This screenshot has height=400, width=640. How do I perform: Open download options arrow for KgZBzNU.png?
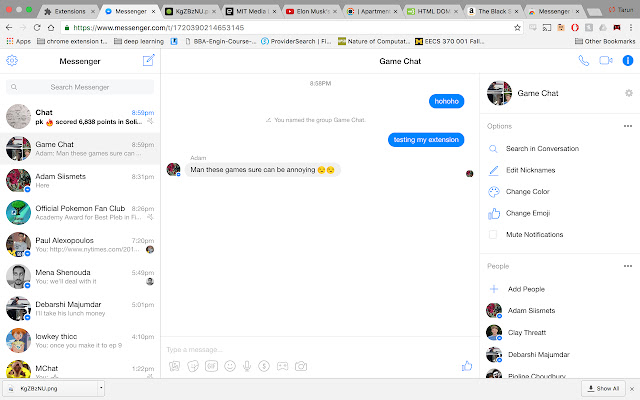pyautogui.click(x=101, y=388)
